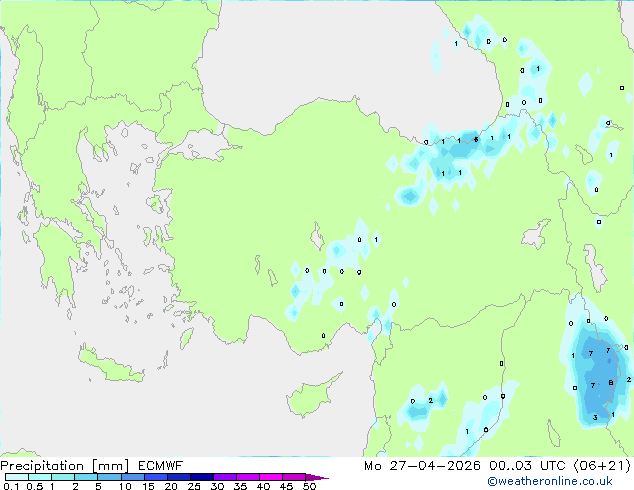The height and width of the screenshot is (490, 634).
Task: Click the '27-04-2026' date text
Action: click(x=435, y=466)
